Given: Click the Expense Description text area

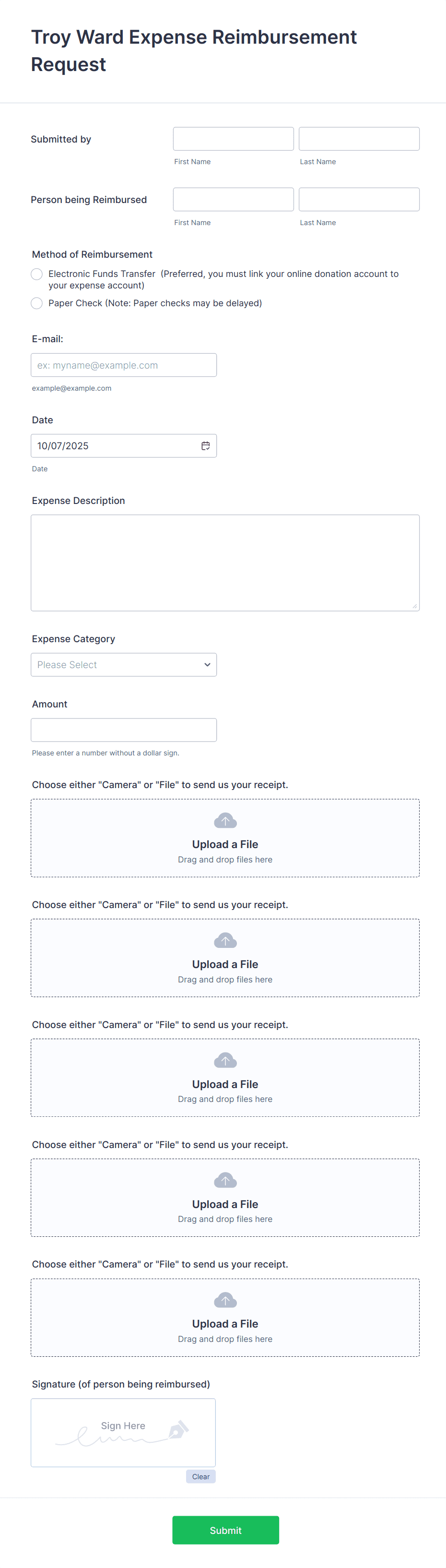Looking at the screenshot, I should click(x=225, y=563).
